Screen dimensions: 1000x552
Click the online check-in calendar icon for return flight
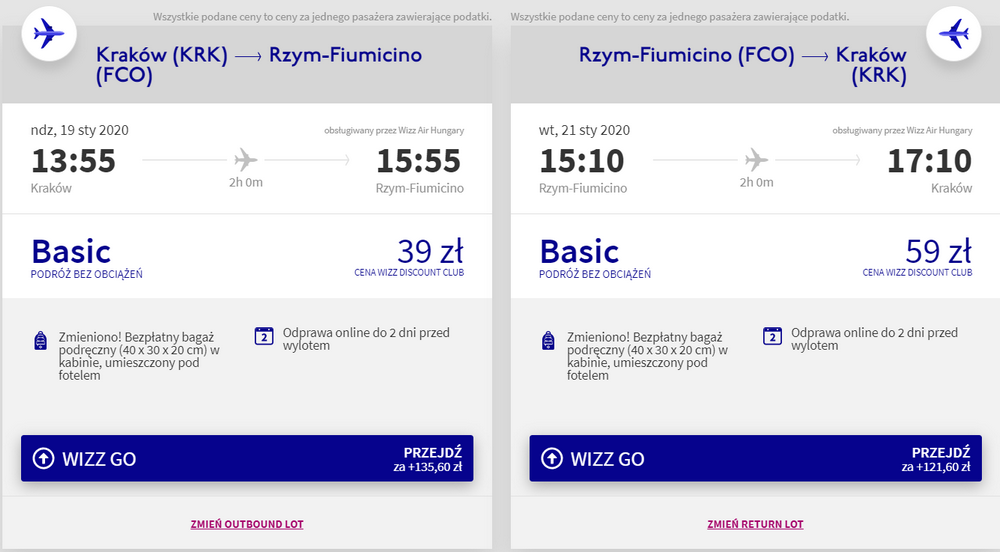772,336
